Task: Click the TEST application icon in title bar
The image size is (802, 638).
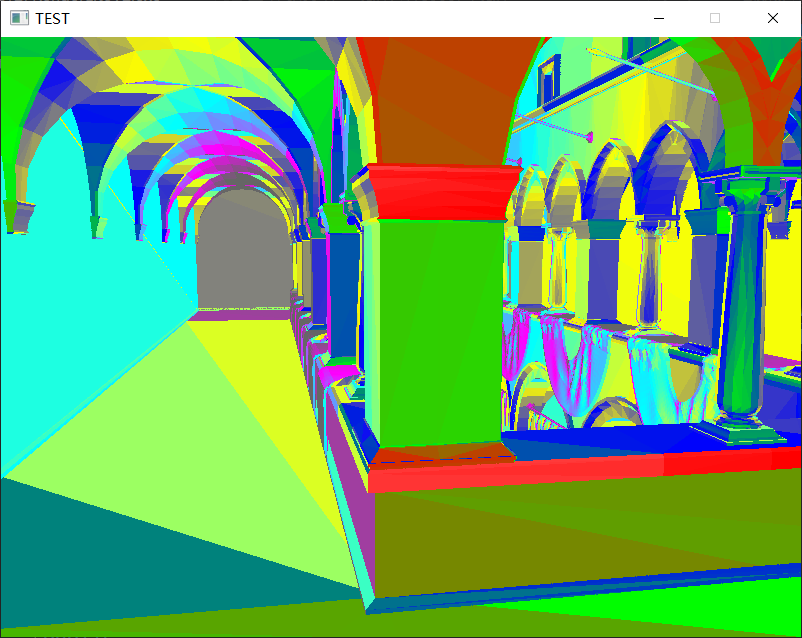Action: [x=17, y=17]
